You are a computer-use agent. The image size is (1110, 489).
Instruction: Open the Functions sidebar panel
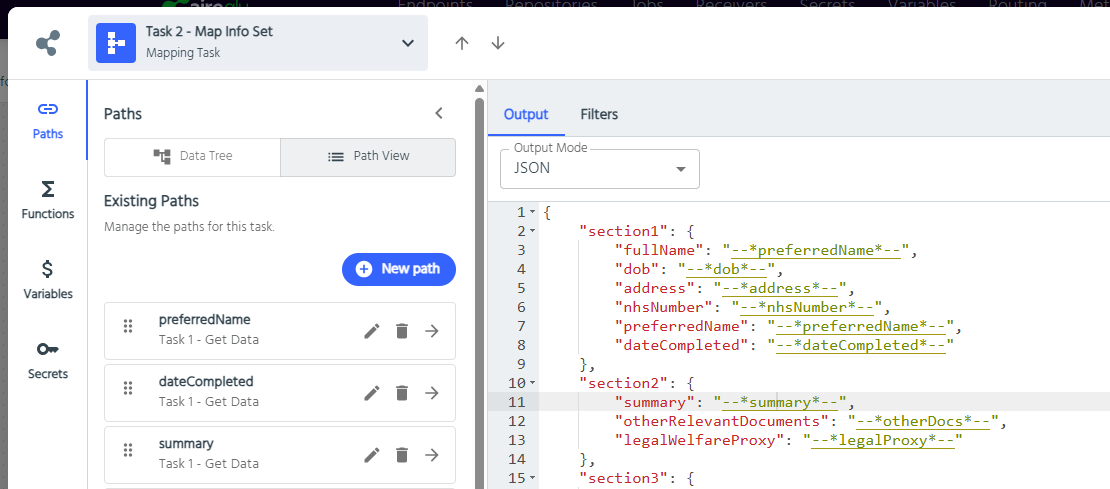tap(47, 200)
